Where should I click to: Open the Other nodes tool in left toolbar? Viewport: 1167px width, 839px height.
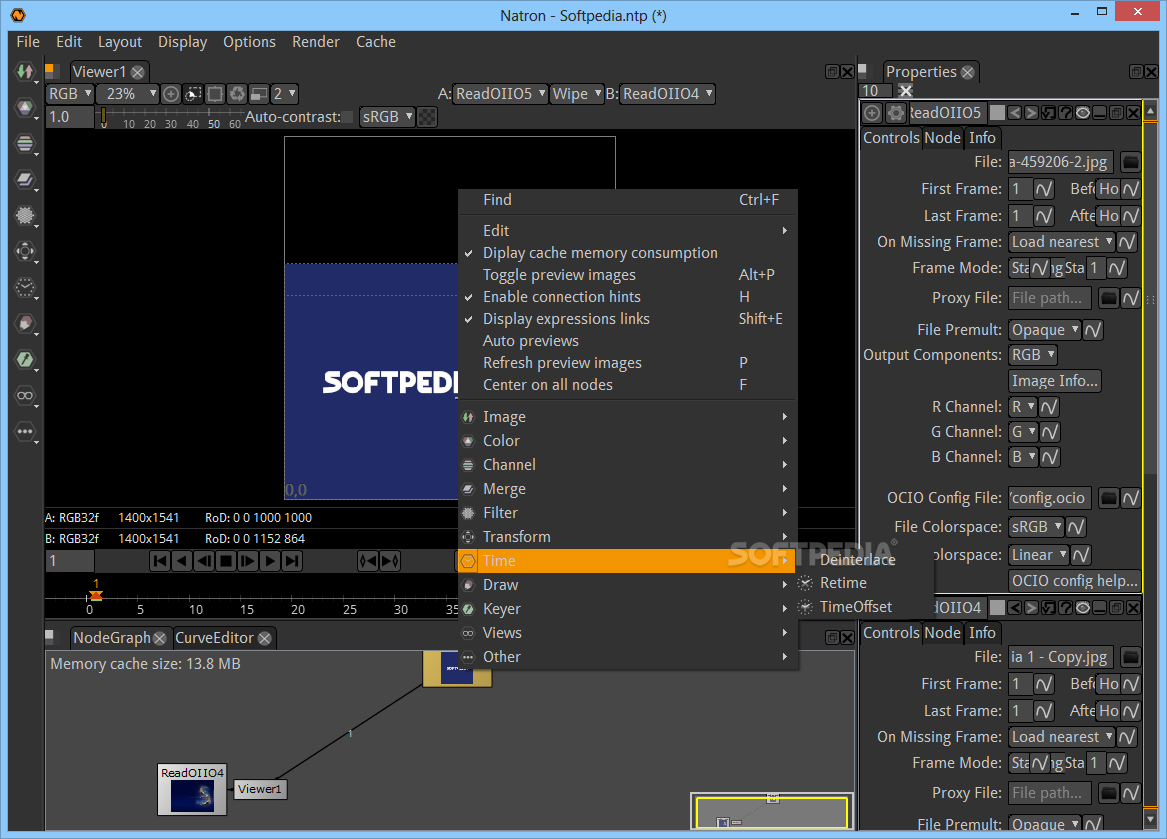[x=25, y=432]
